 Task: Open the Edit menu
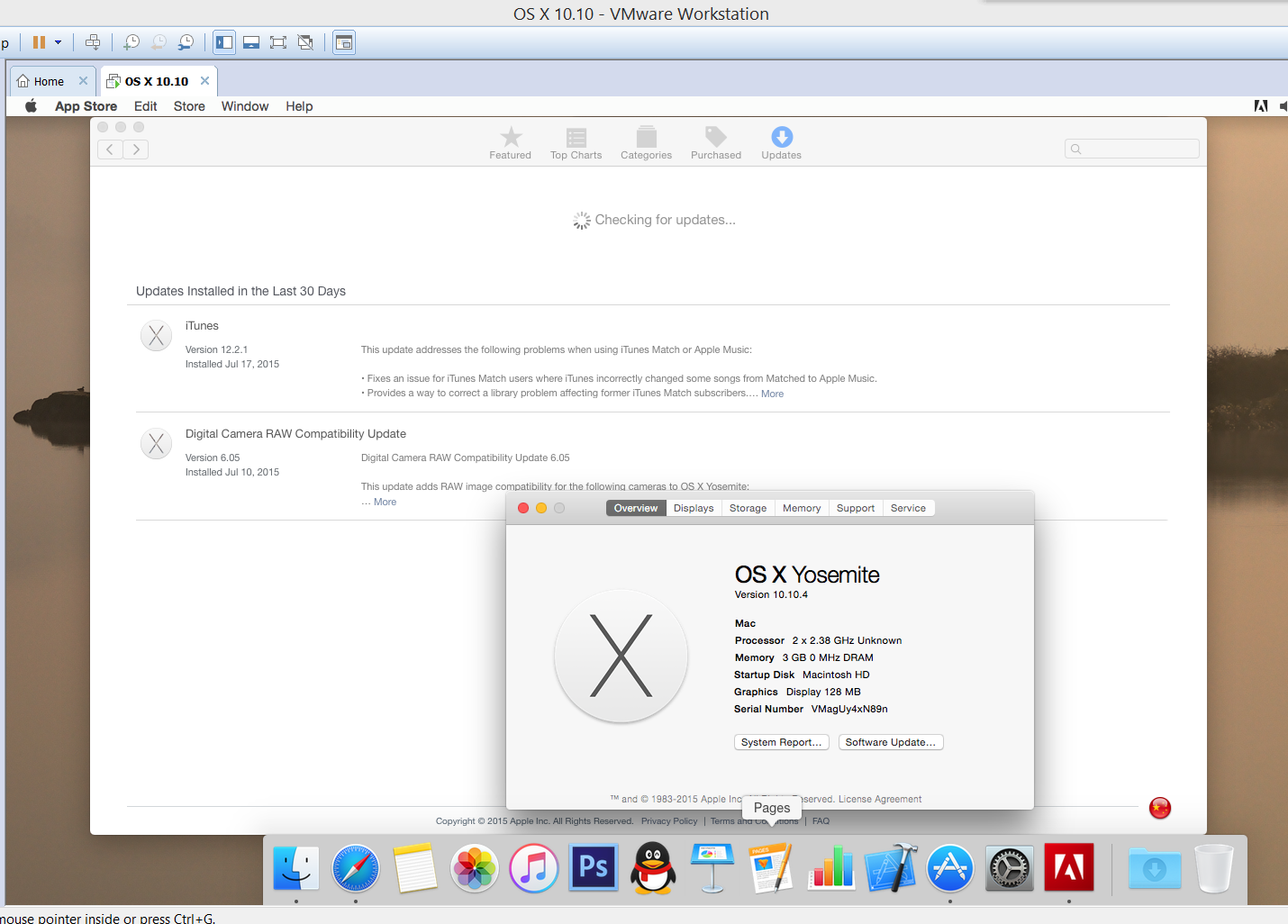click(x=145, y=106)
